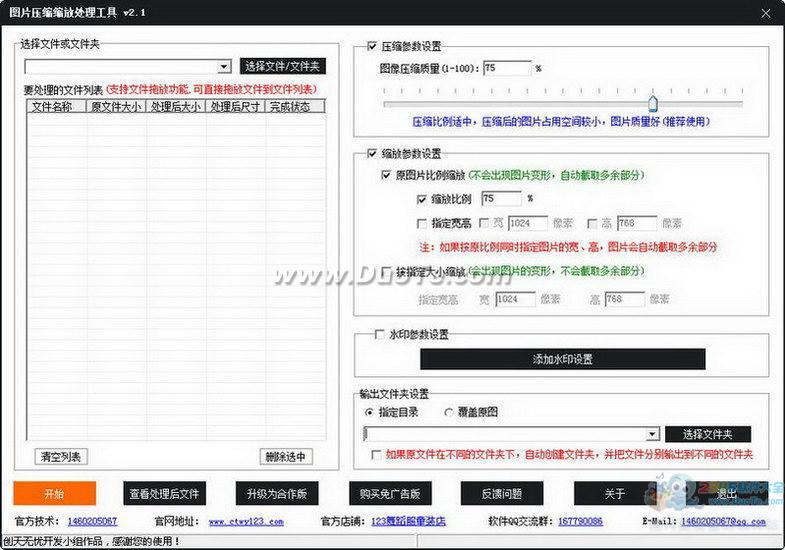Click the 退出 button
The image size is (785, 550).
coord(727,494)
